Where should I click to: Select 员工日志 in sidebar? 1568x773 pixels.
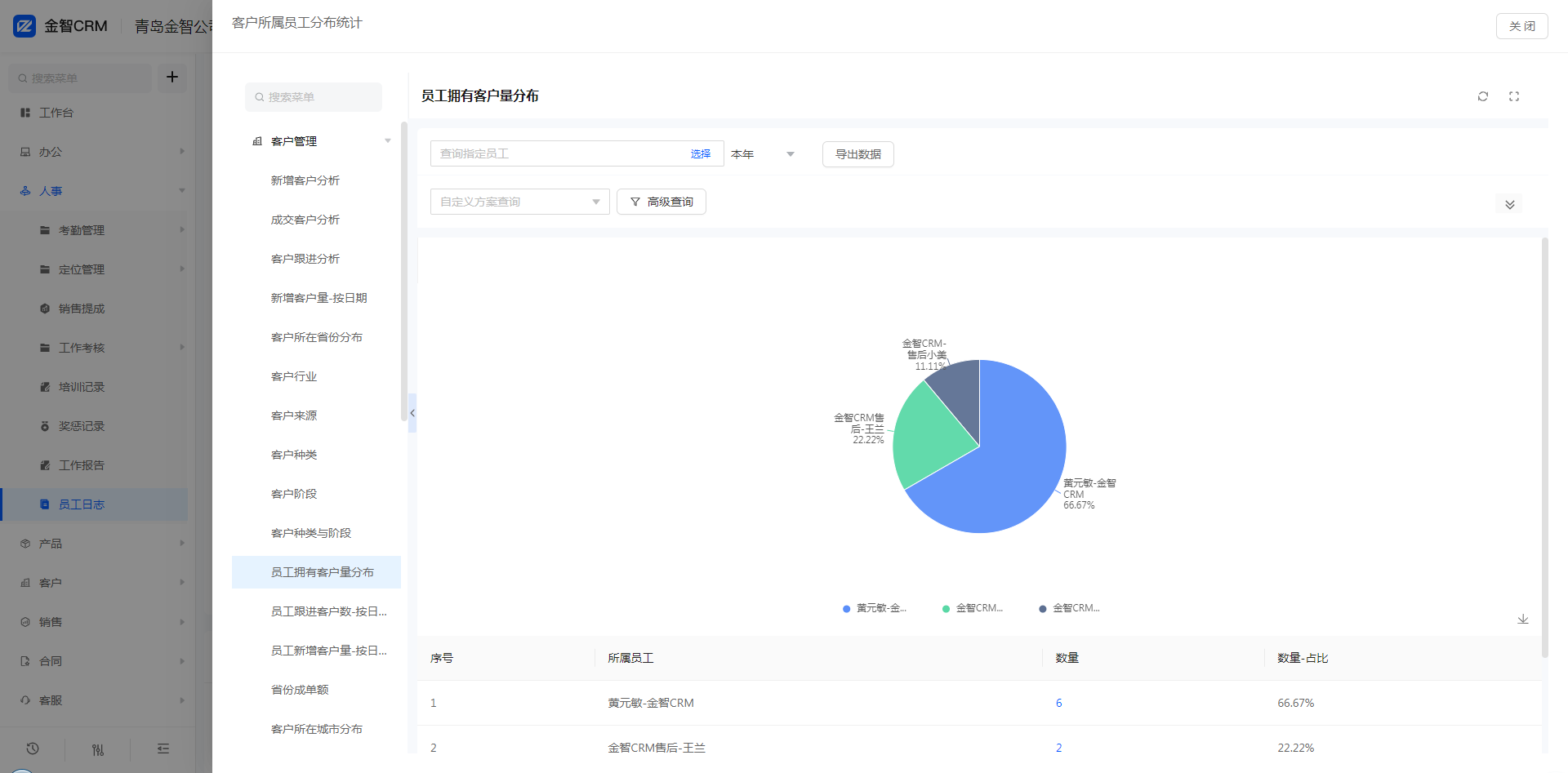pos(95,504)
